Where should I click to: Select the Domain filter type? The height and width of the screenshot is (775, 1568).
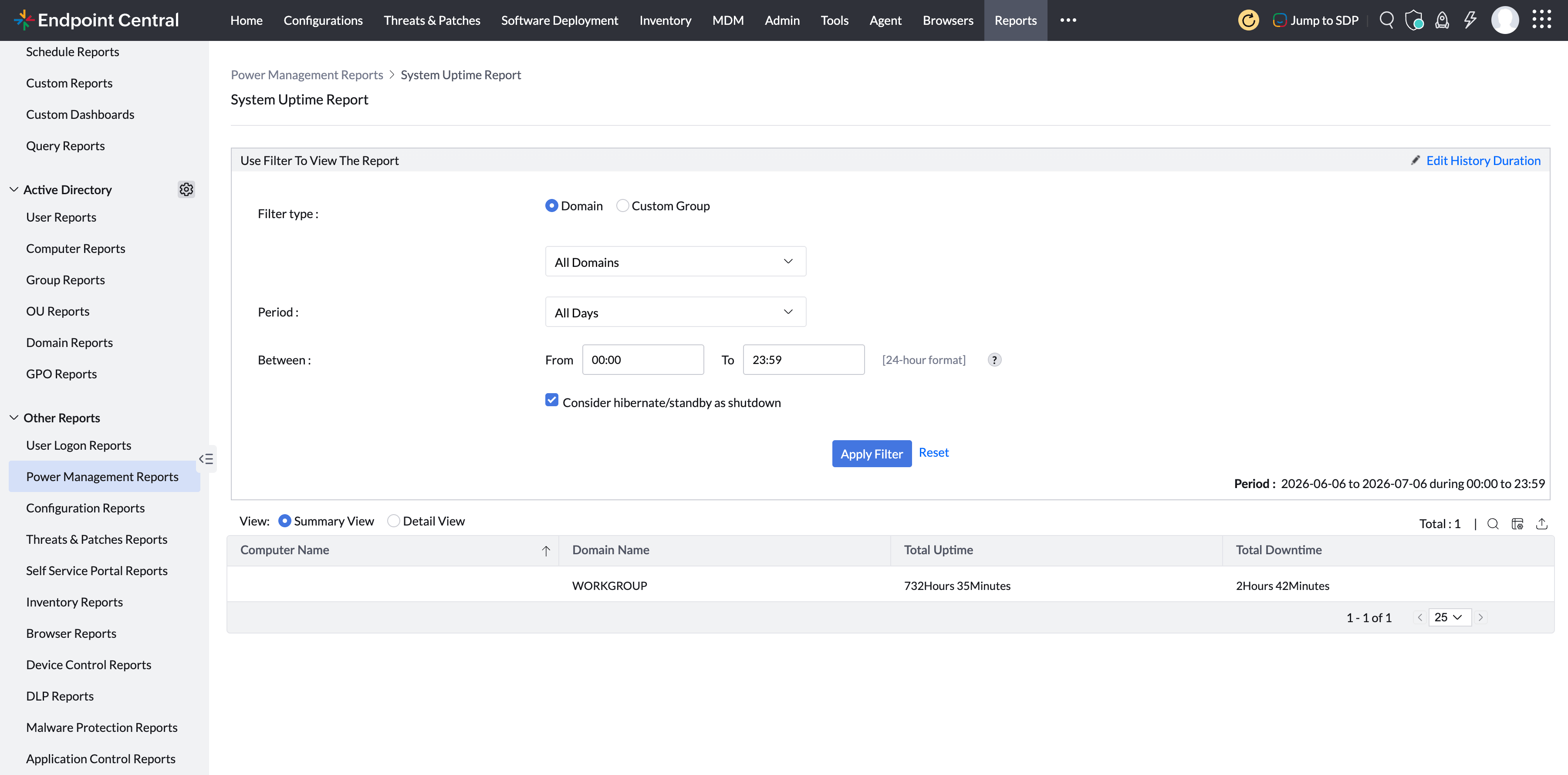[551, 206]
